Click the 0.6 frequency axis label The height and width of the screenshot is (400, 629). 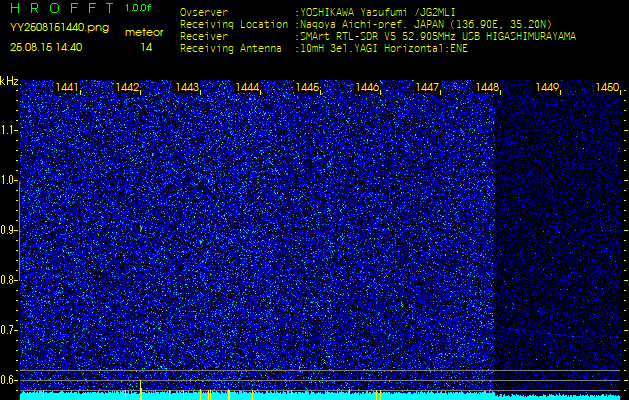(7, 380)
